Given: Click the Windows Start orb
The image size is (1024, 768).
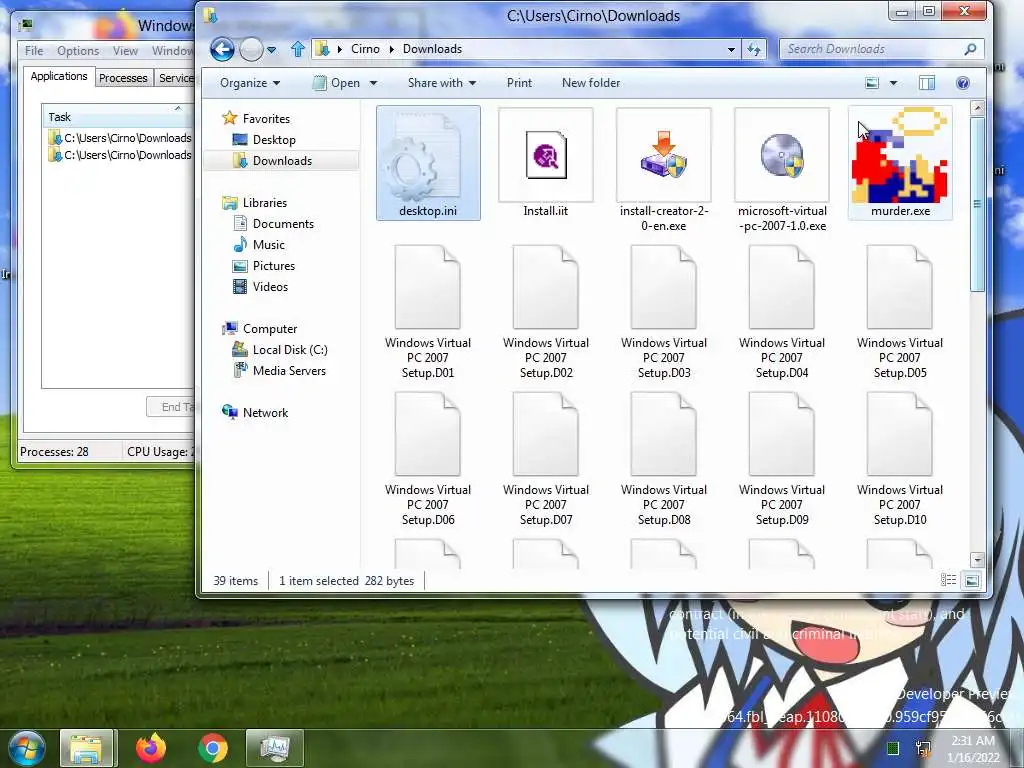Looking at the screenshot, I should (x=26, y=748).
